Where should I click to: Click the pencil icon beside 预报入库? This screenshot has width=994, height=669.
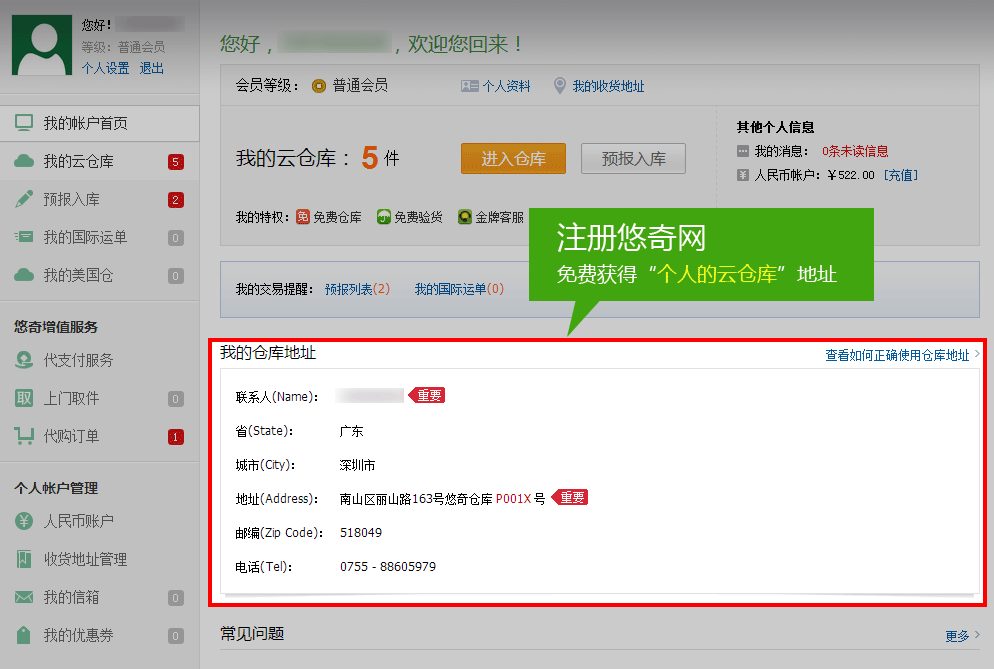click(24, 199)
